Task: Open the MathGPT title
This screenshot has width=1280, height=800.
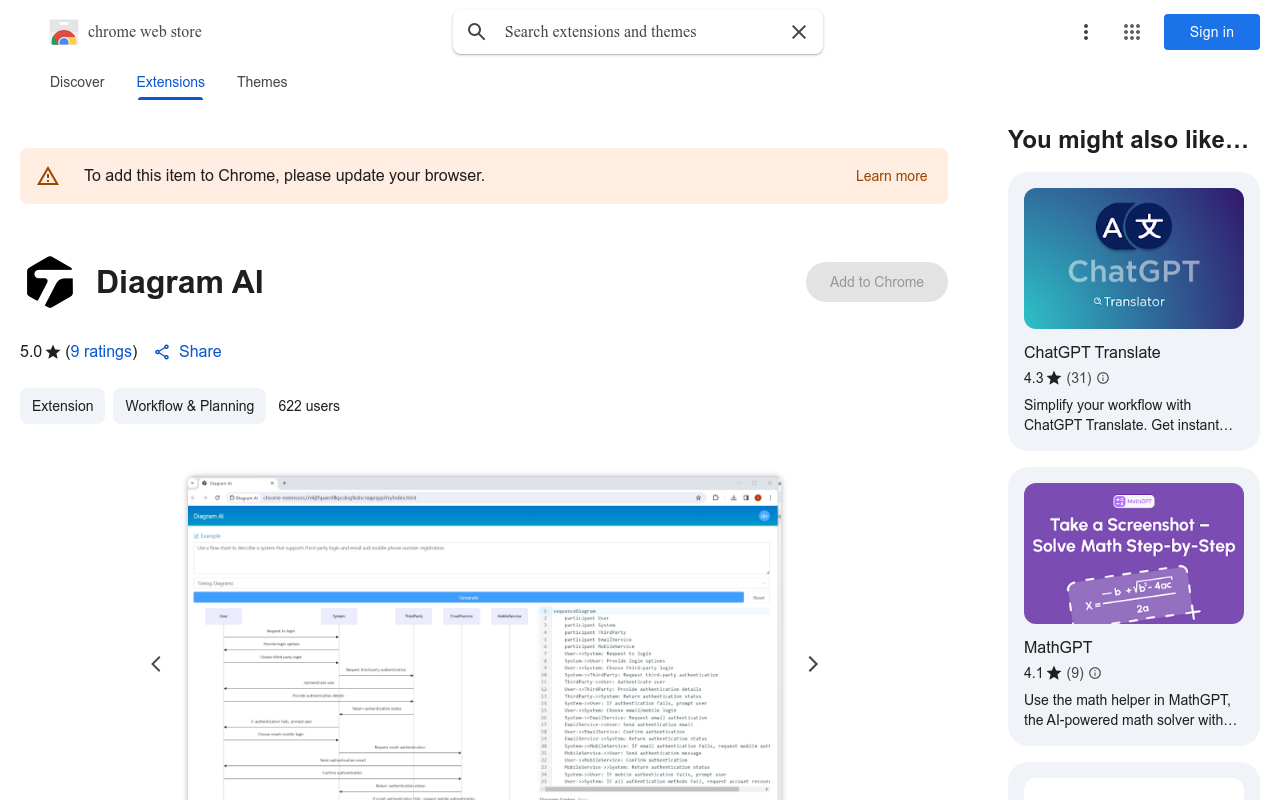Action: 1058,647
